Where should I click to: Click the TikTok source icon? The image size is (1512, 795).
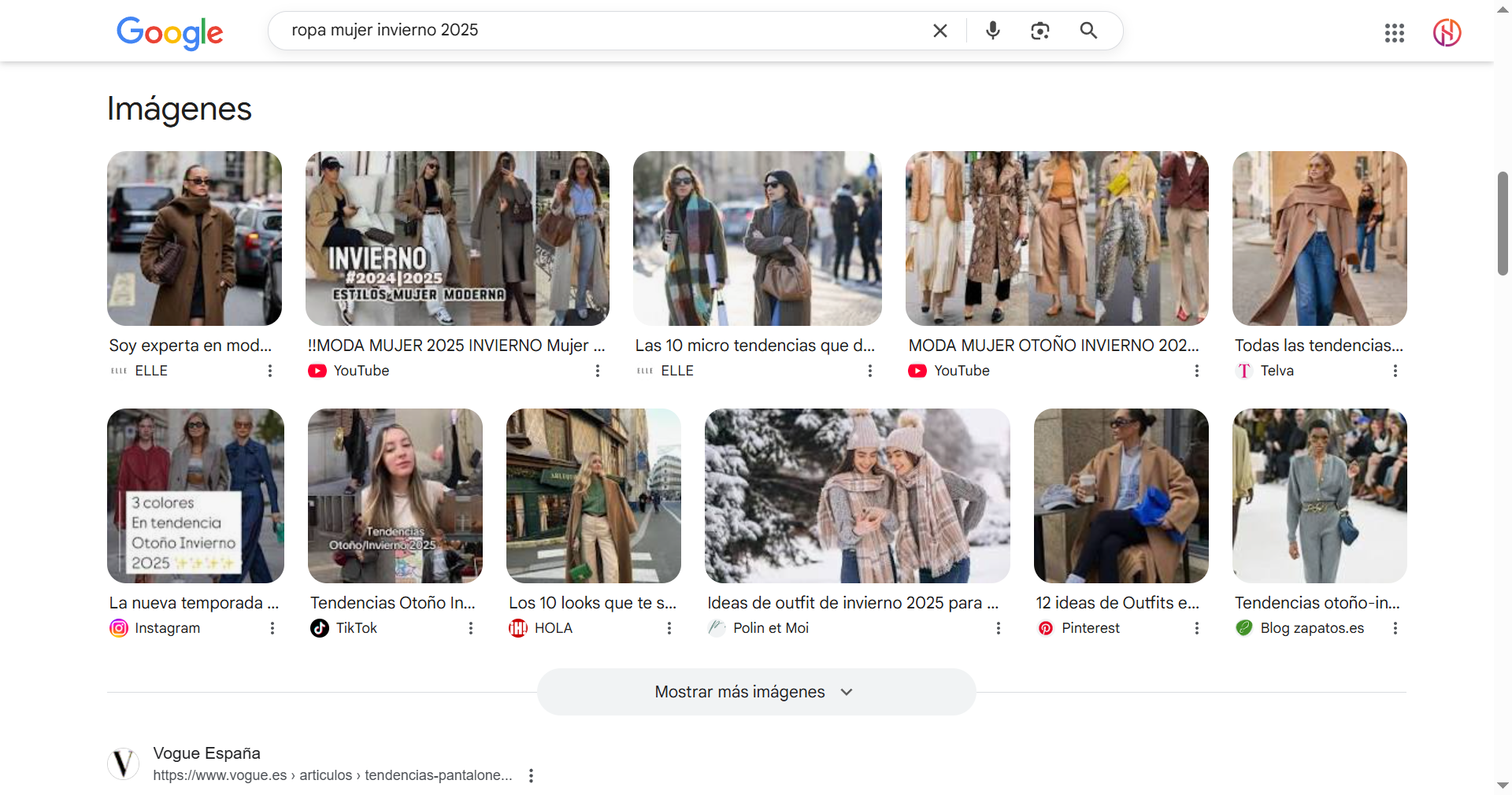click(320, 628)
